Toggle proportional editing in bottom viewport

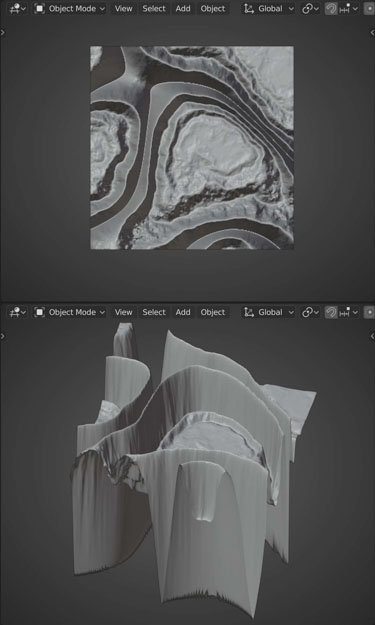tap(369, 312)
